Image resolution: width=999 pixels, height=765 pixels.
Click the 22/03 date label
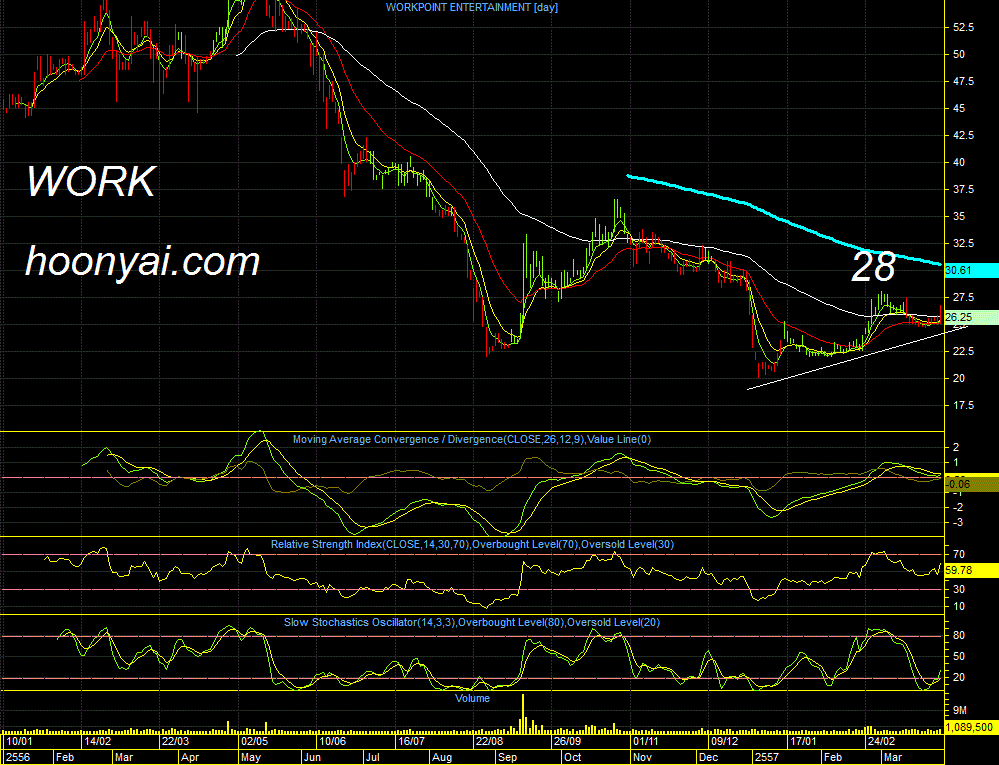click(x=176, y=742)
